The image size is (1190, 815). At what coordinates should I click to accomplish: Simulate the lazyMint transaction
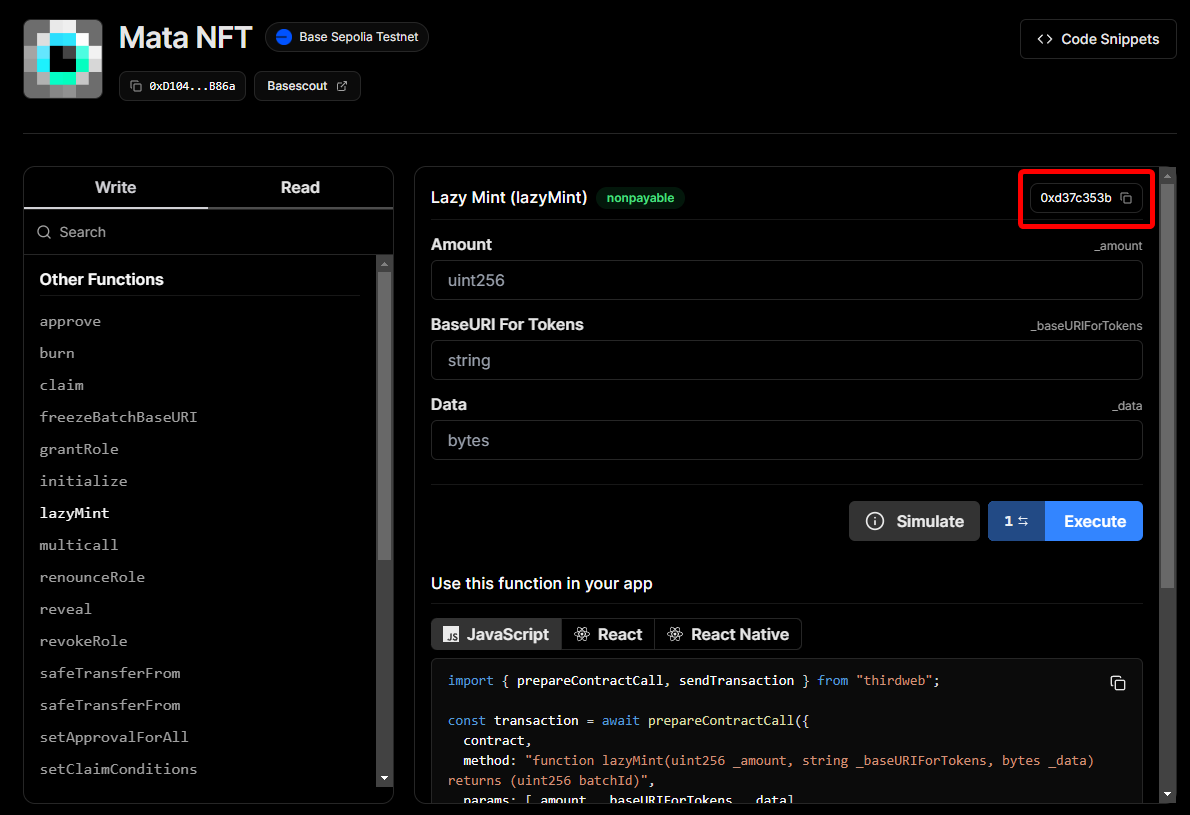pyautogui.click(x=914, y=521)
